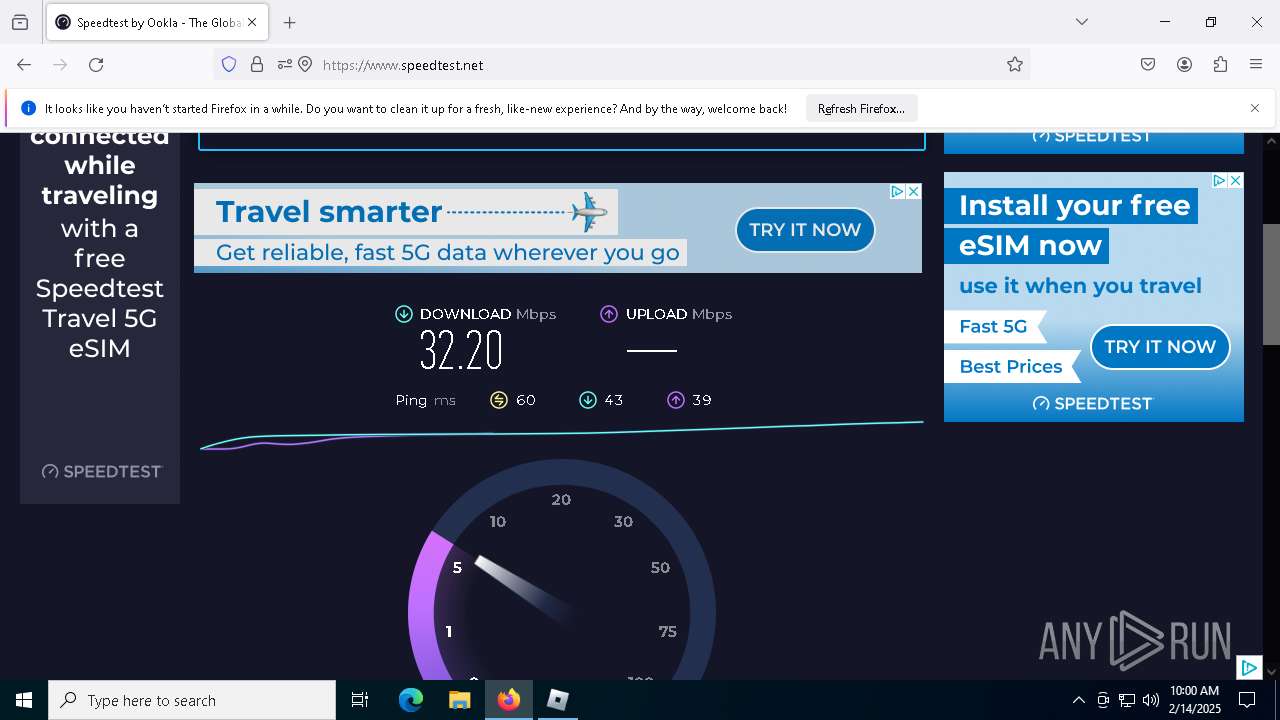Click the Type here to search box

pyautogui.click(x=192, y=700)
